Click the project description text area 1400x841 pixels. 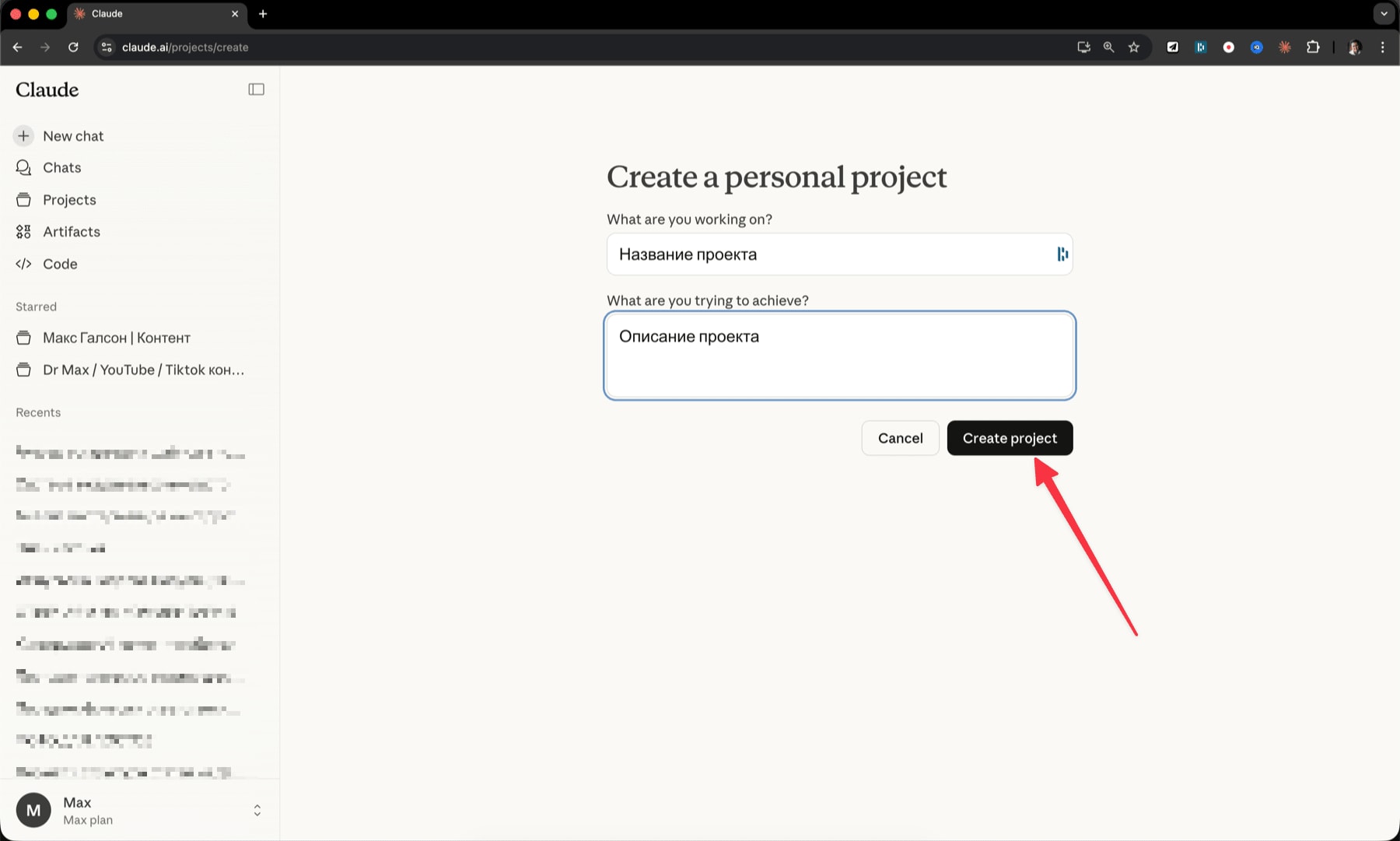(x=839, y=356)
